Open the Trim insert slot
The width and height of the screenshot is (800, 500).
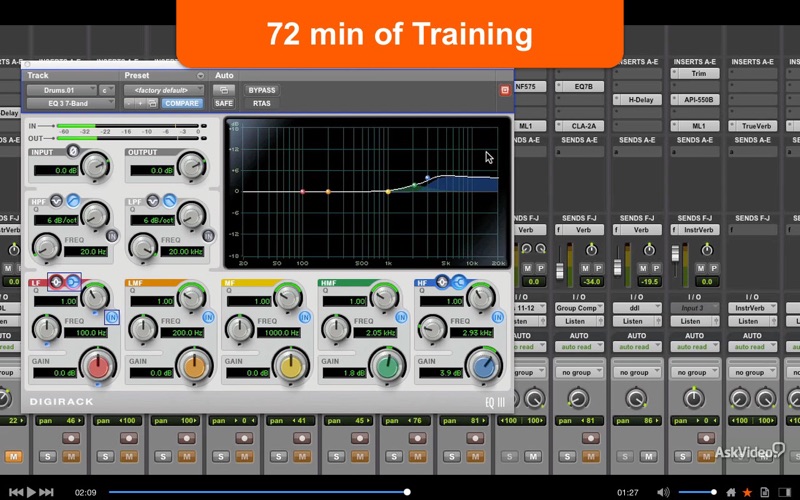pos(694,73)
